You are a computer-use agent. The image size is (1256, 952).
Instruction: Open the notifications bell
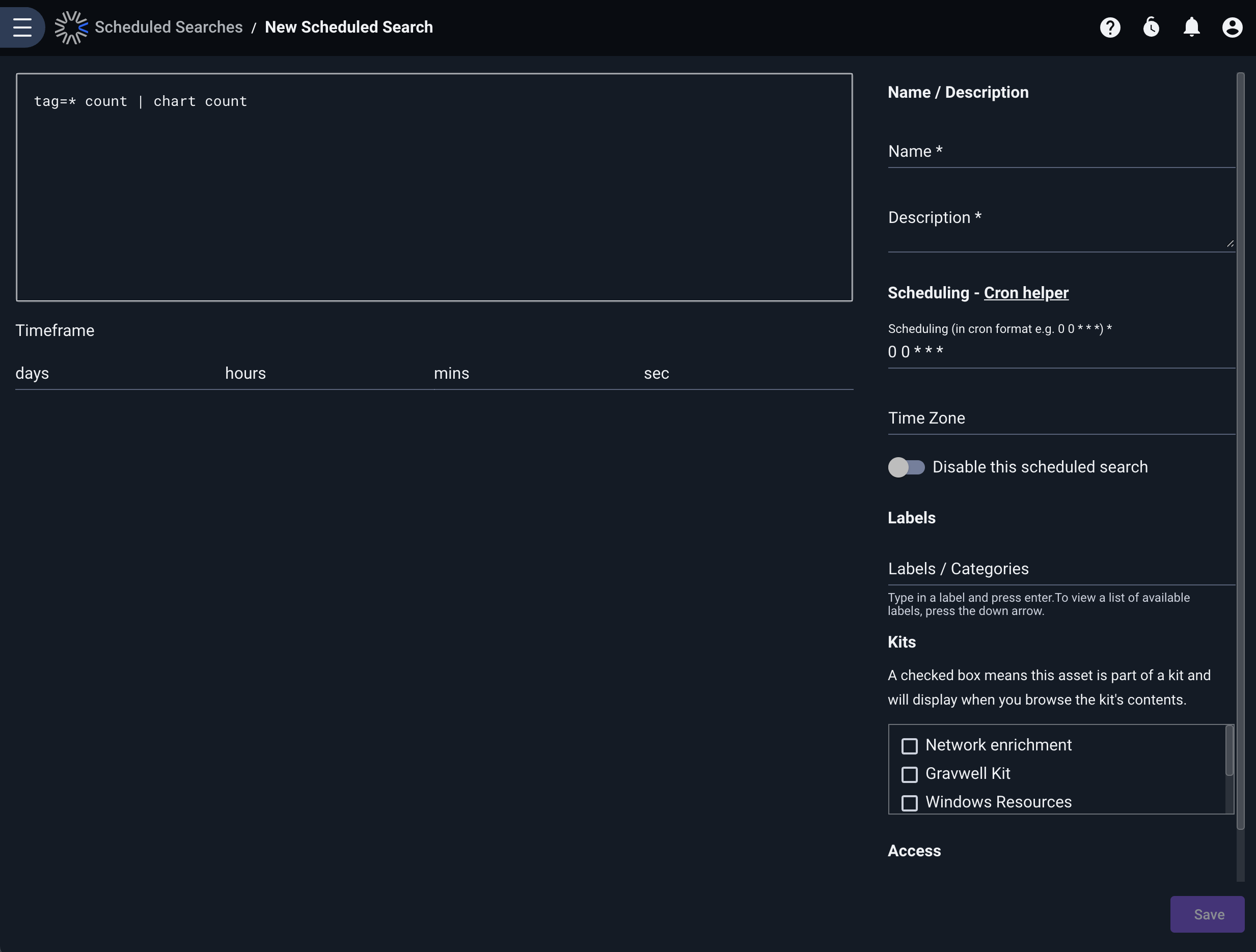pyautogui.click(x=1191, y=27)
